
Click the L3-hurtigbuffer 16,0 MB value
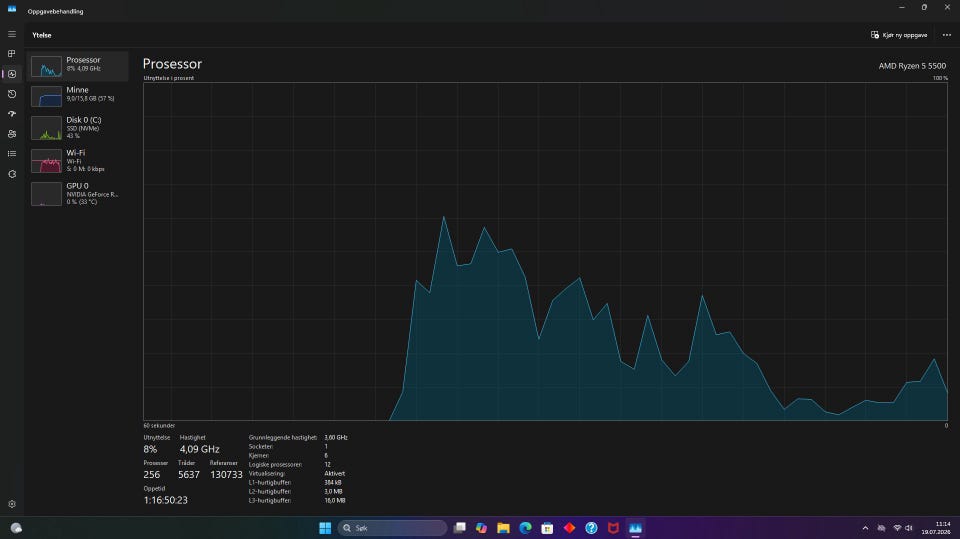click(334, 500)
